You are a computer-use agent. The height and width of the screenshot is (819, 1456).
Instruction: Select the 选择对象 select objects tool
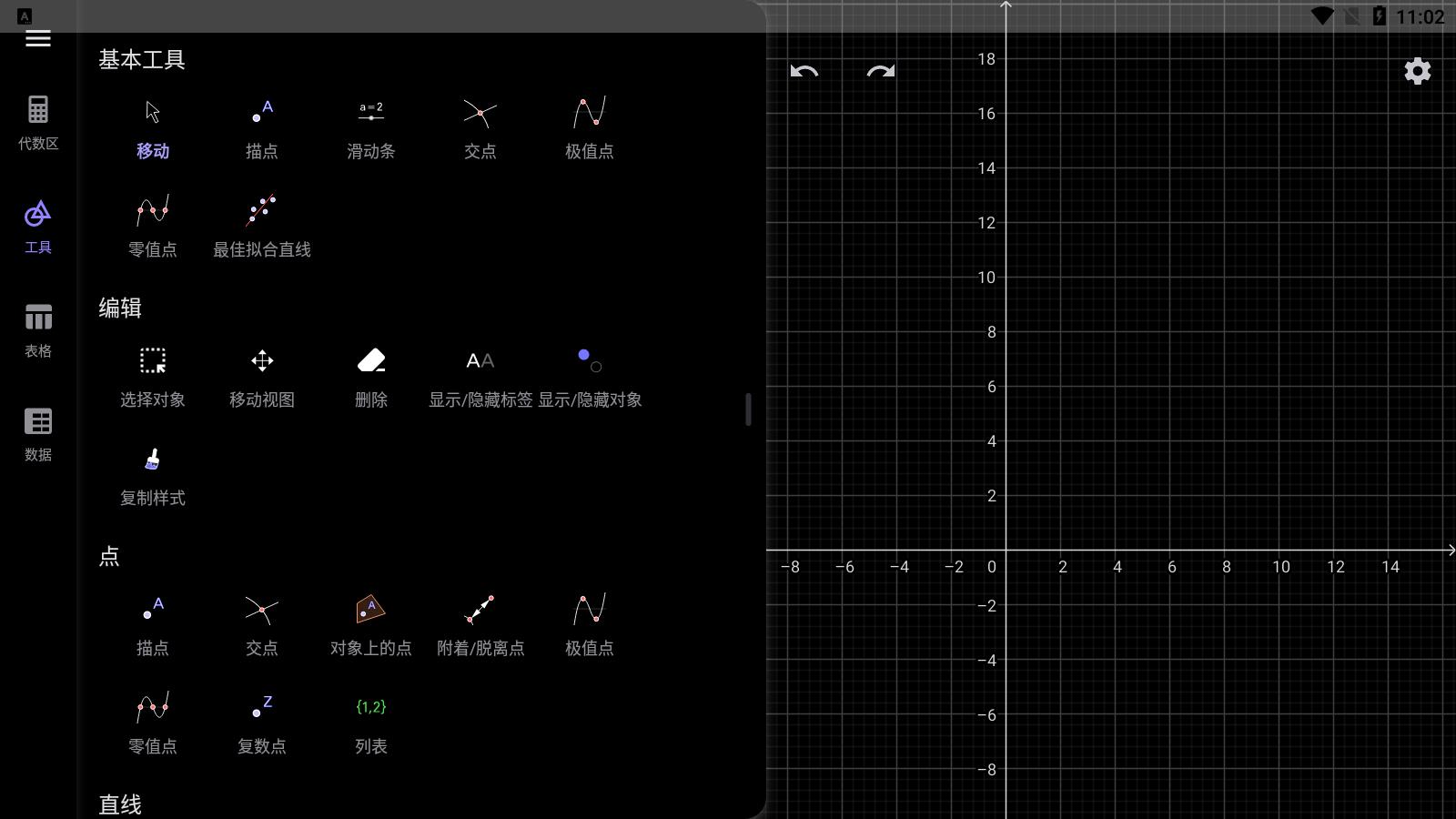point(153,376)
